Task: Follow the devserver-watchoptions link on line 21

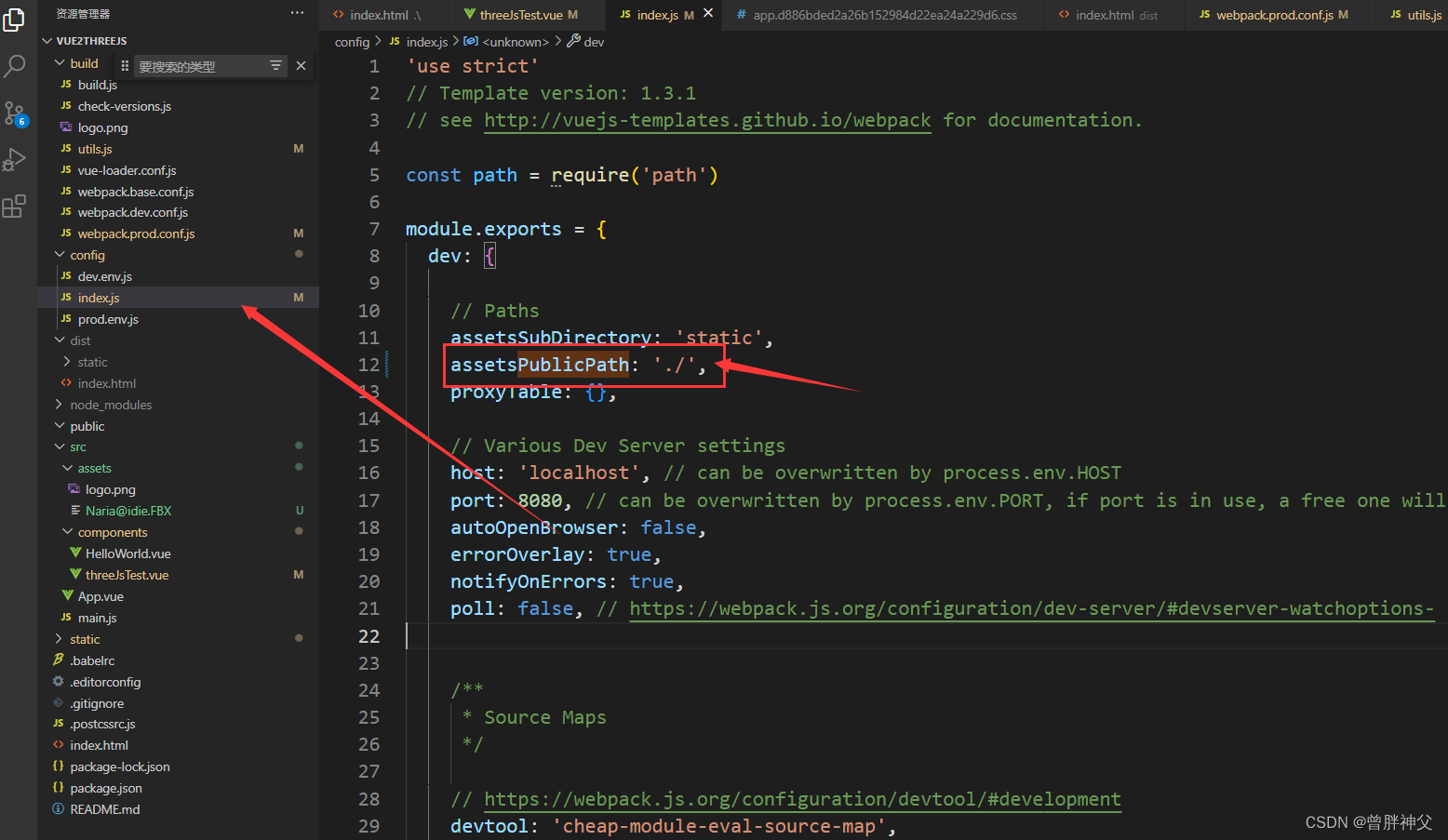Action: tap(1031, 608)
